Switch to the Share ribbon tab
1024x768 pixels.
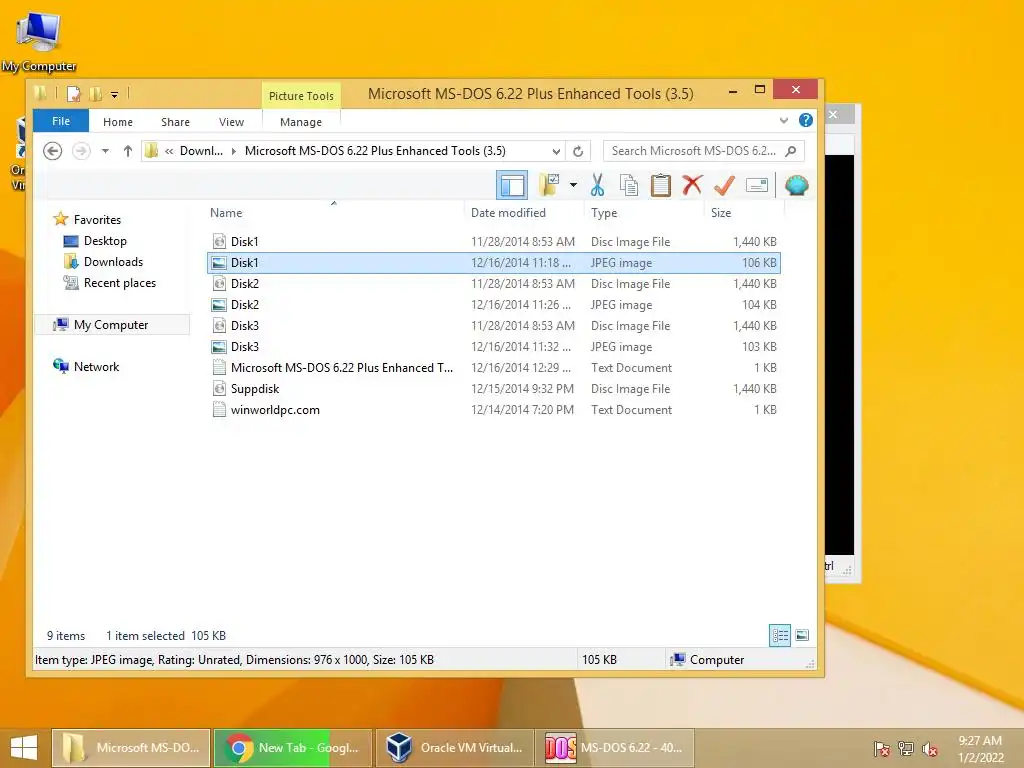pos(175,122)
